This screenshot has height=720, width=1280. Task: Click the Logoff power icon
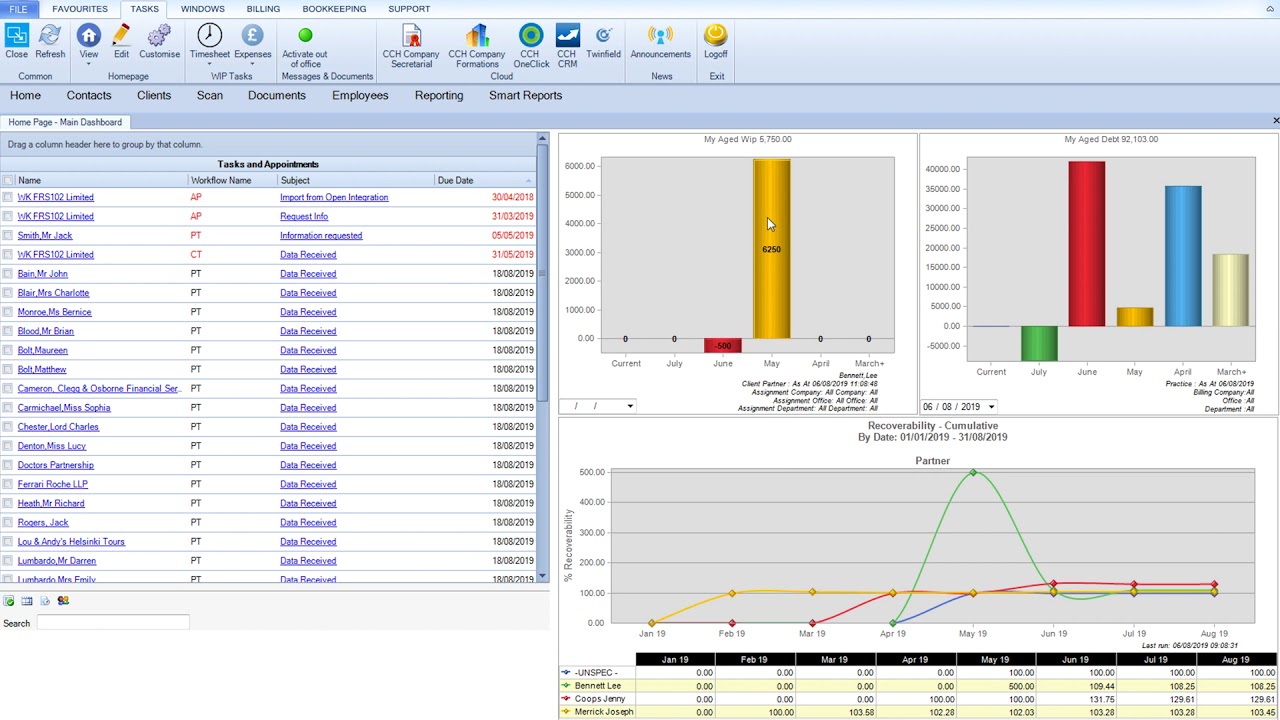point(716,36)
